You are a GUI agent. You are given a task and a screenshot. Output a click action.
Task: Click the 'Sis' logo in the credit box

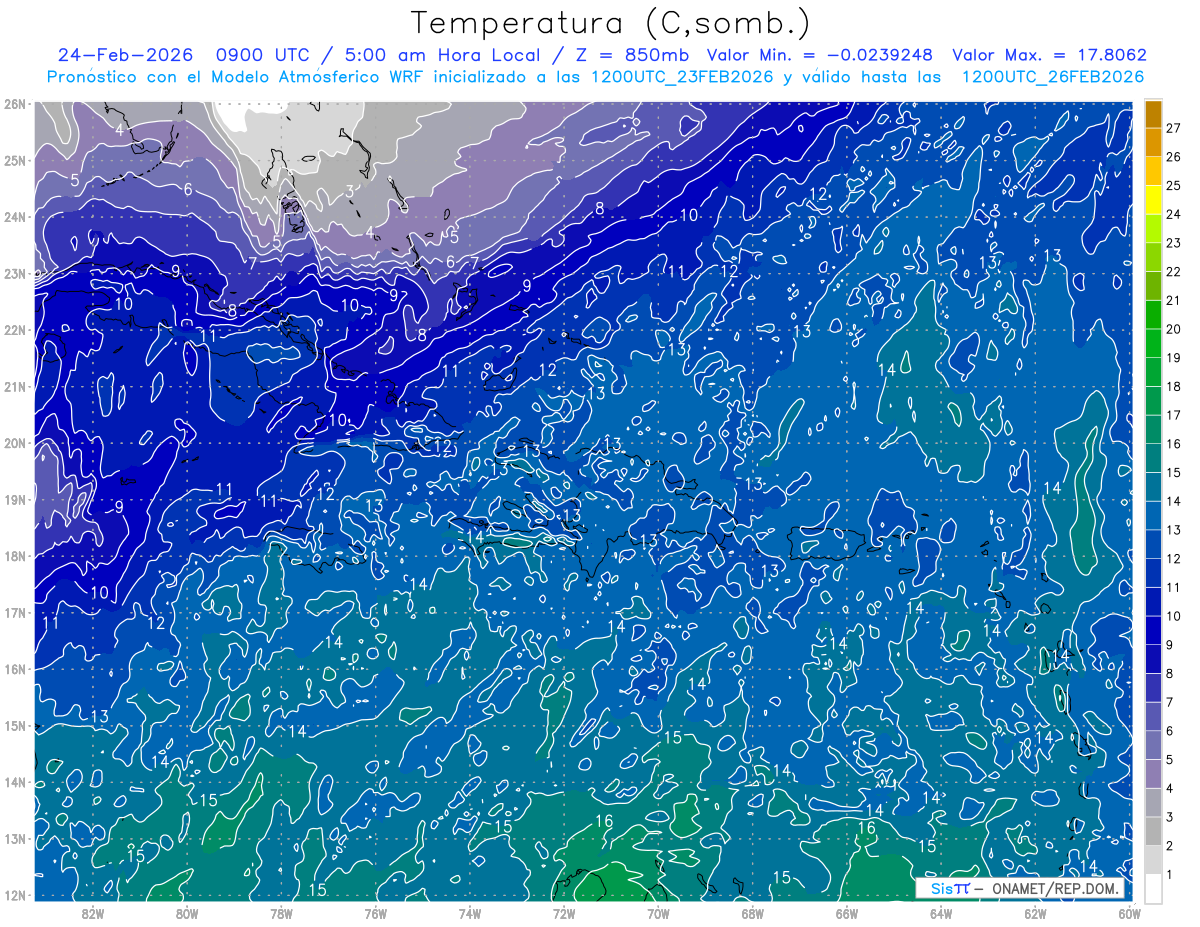point(942,889)
